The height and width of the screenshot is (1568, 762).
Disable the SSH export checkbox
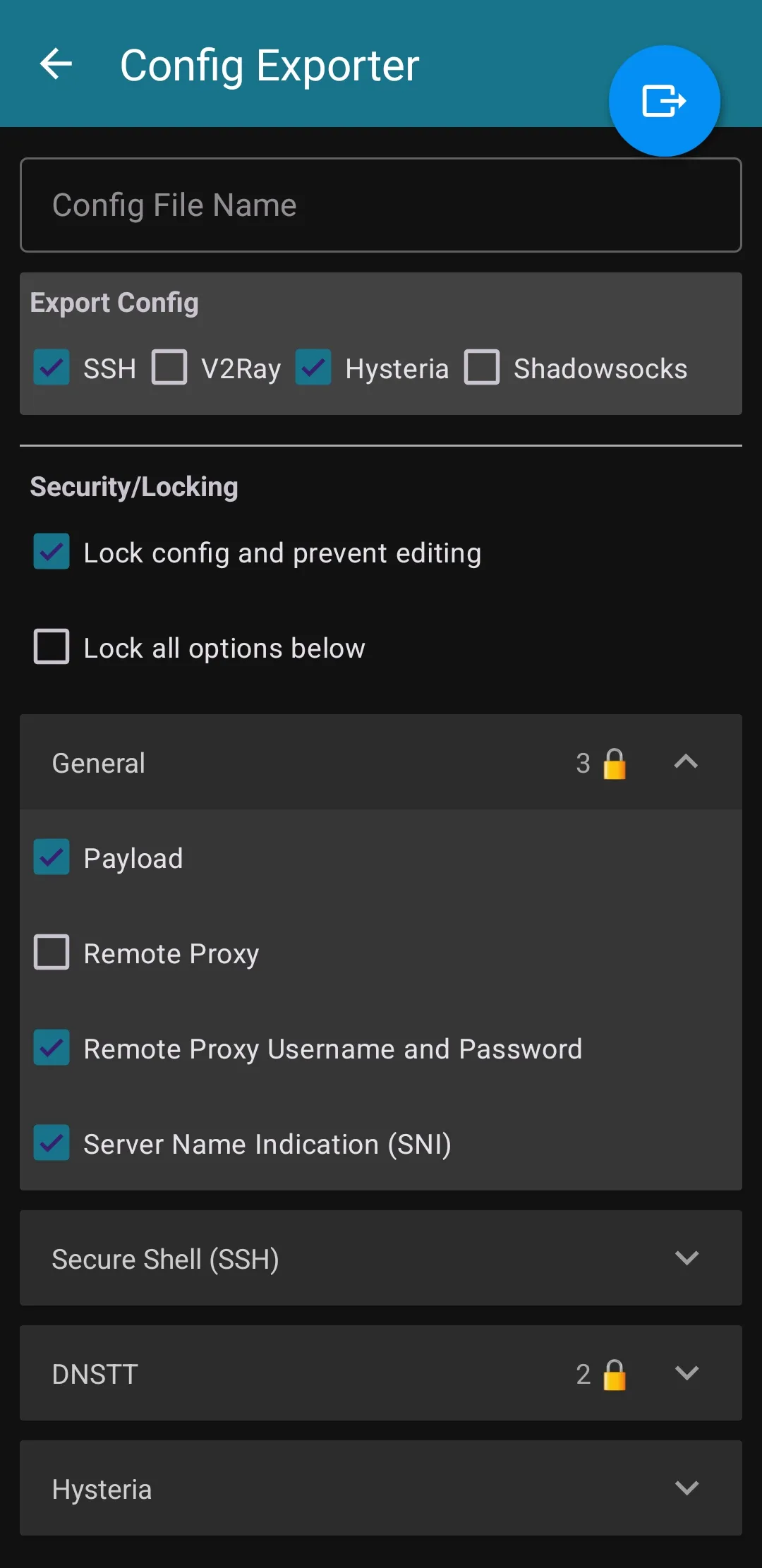pyautogui.click(x=51, y=368)
